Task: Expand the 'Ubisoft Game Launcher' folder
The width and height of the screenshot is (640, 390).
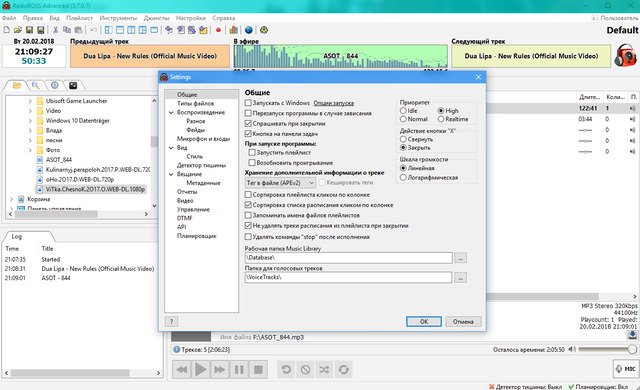Action: click(x=30, y=101)
